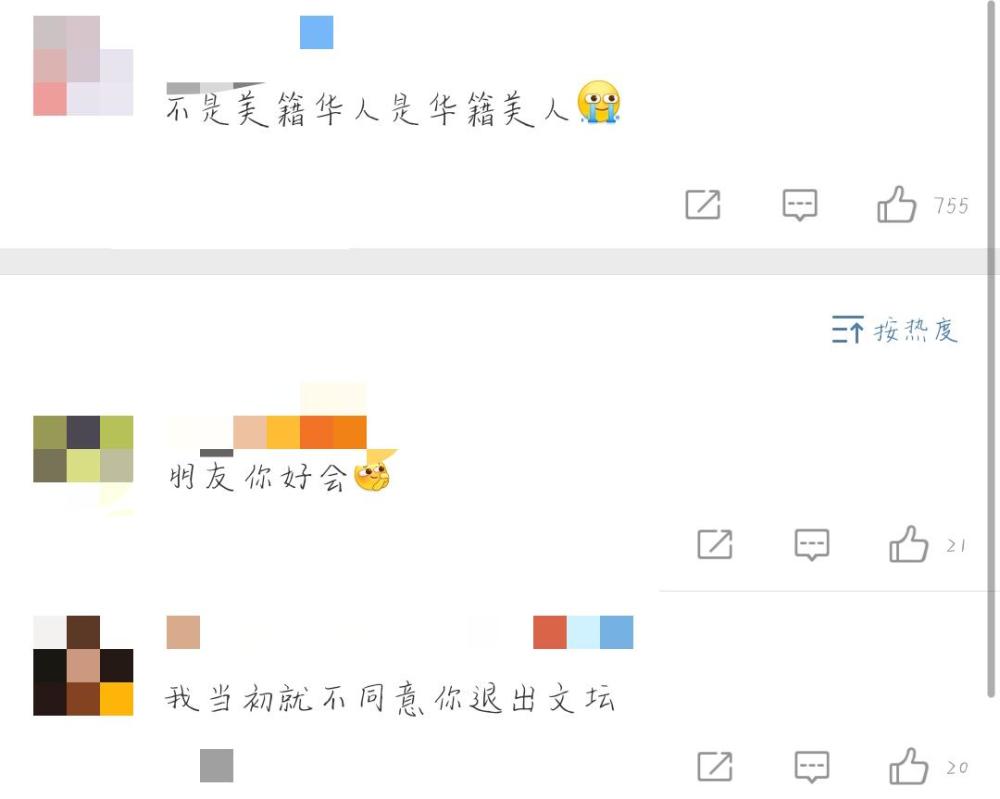Open comment text 我当初就不同意你退出文坛
The width and height of the screenshot is (1000, 799).
tap(390, 698)
